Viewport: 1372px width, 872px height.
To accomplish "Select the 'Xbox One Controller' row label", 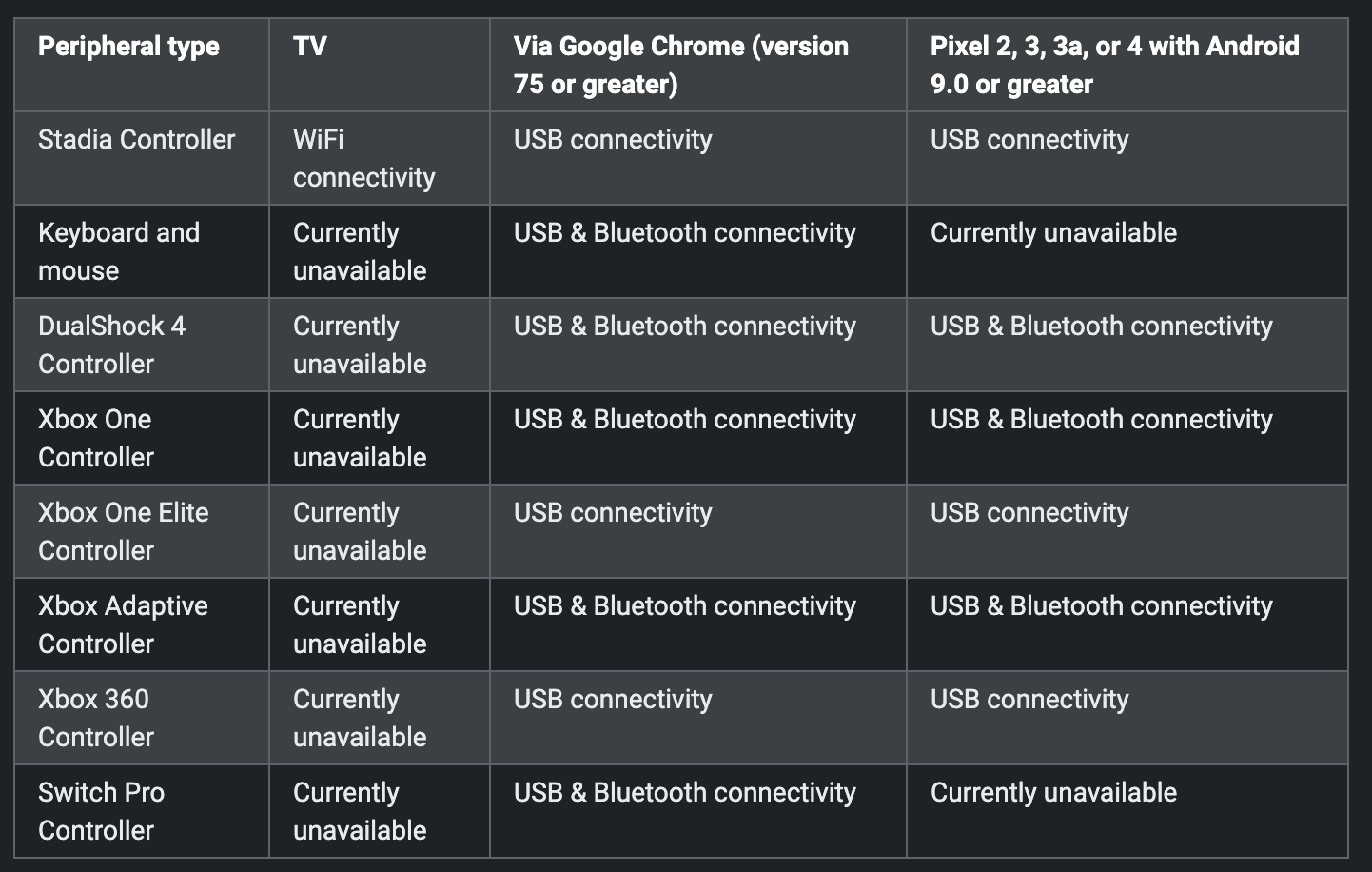I will (x=96, y=438).
